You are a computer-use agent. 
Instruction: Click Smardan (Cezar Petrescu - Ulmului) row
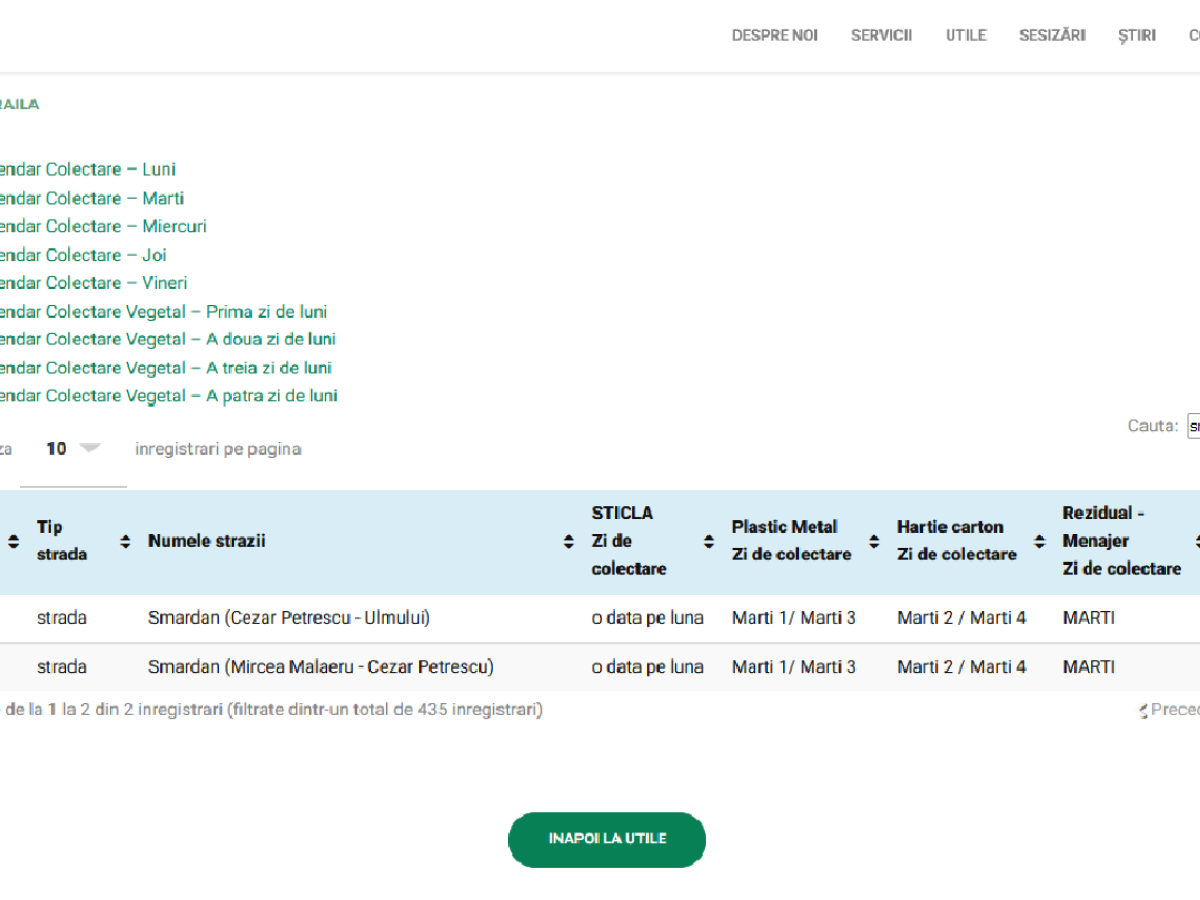click(x=289, y=618)
